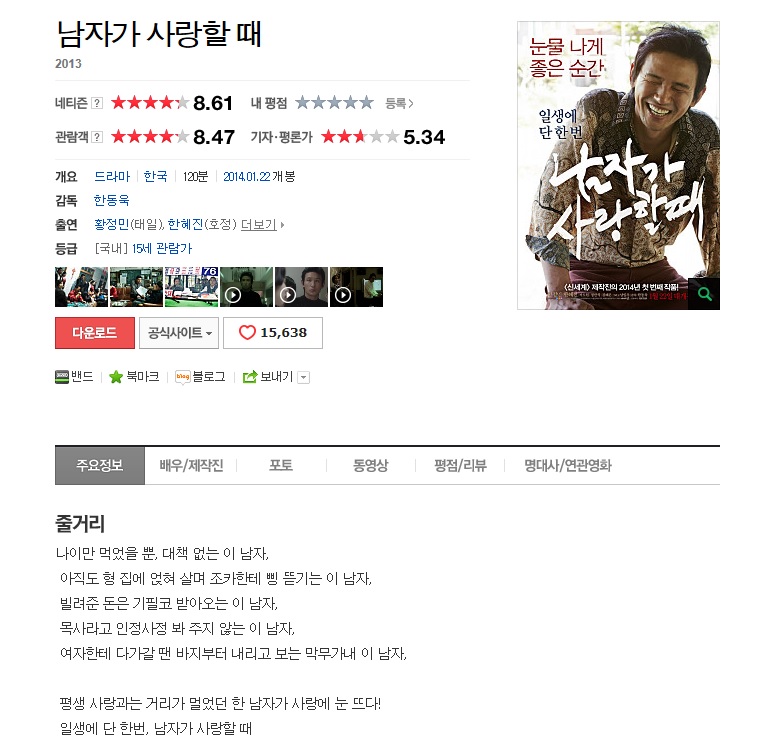Share to Band via the green icon
Image resolution: width=775 pixels, height=746 pixels.
coord(62,377)
